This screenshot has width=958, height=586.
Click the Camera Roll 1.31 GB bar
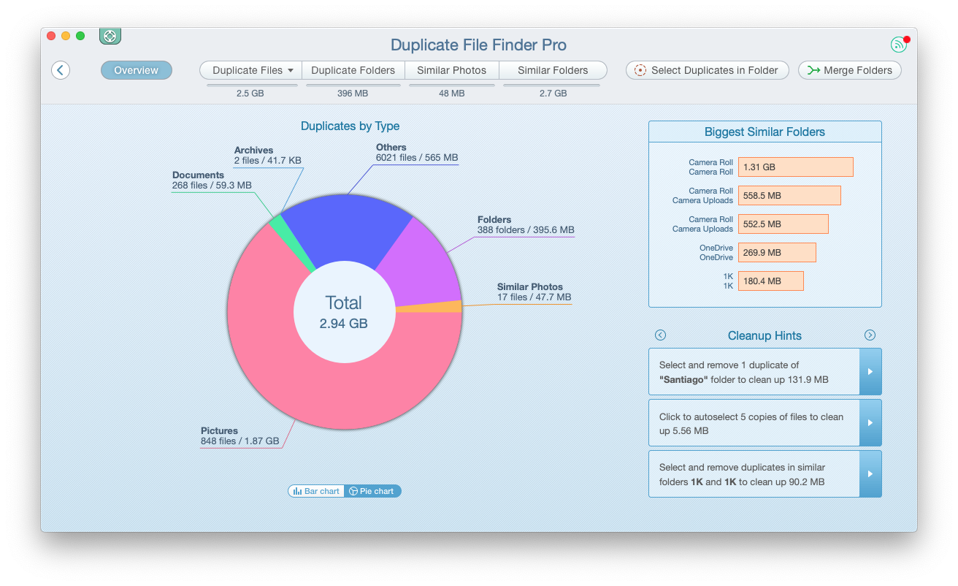click(795, 167)
